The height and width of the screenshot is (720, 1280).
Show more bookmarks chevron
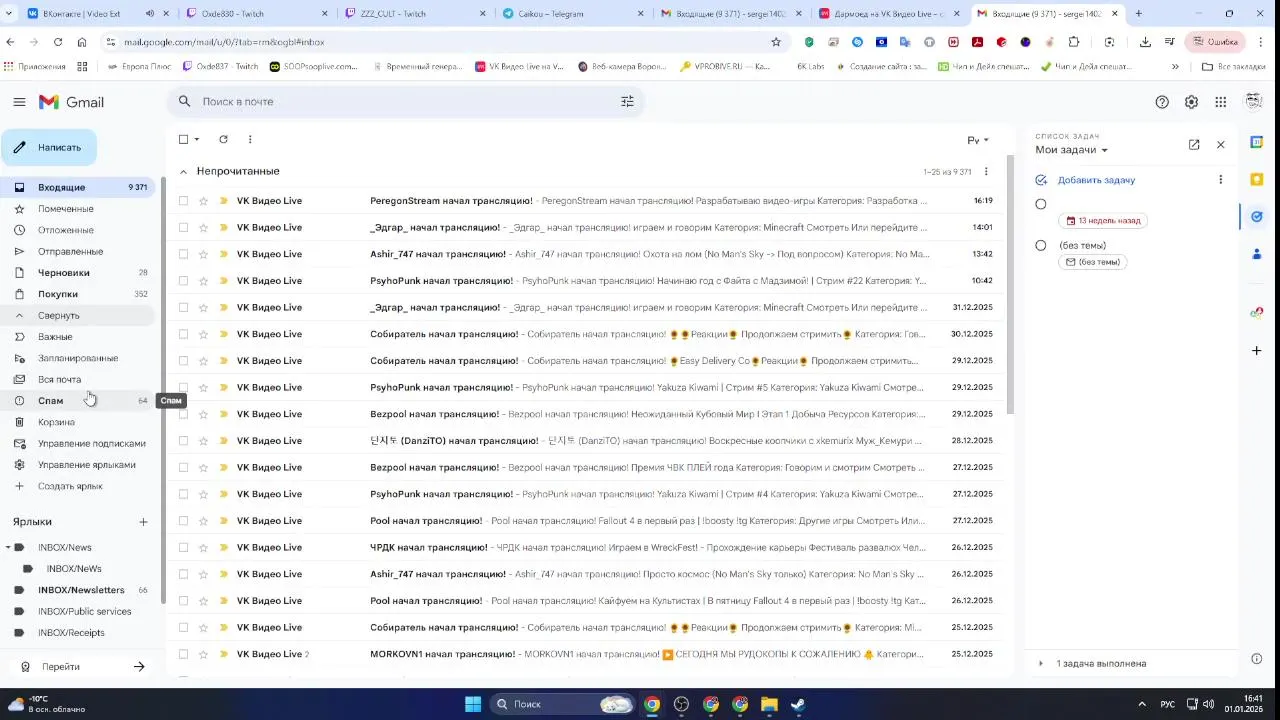click(1175, 67)
